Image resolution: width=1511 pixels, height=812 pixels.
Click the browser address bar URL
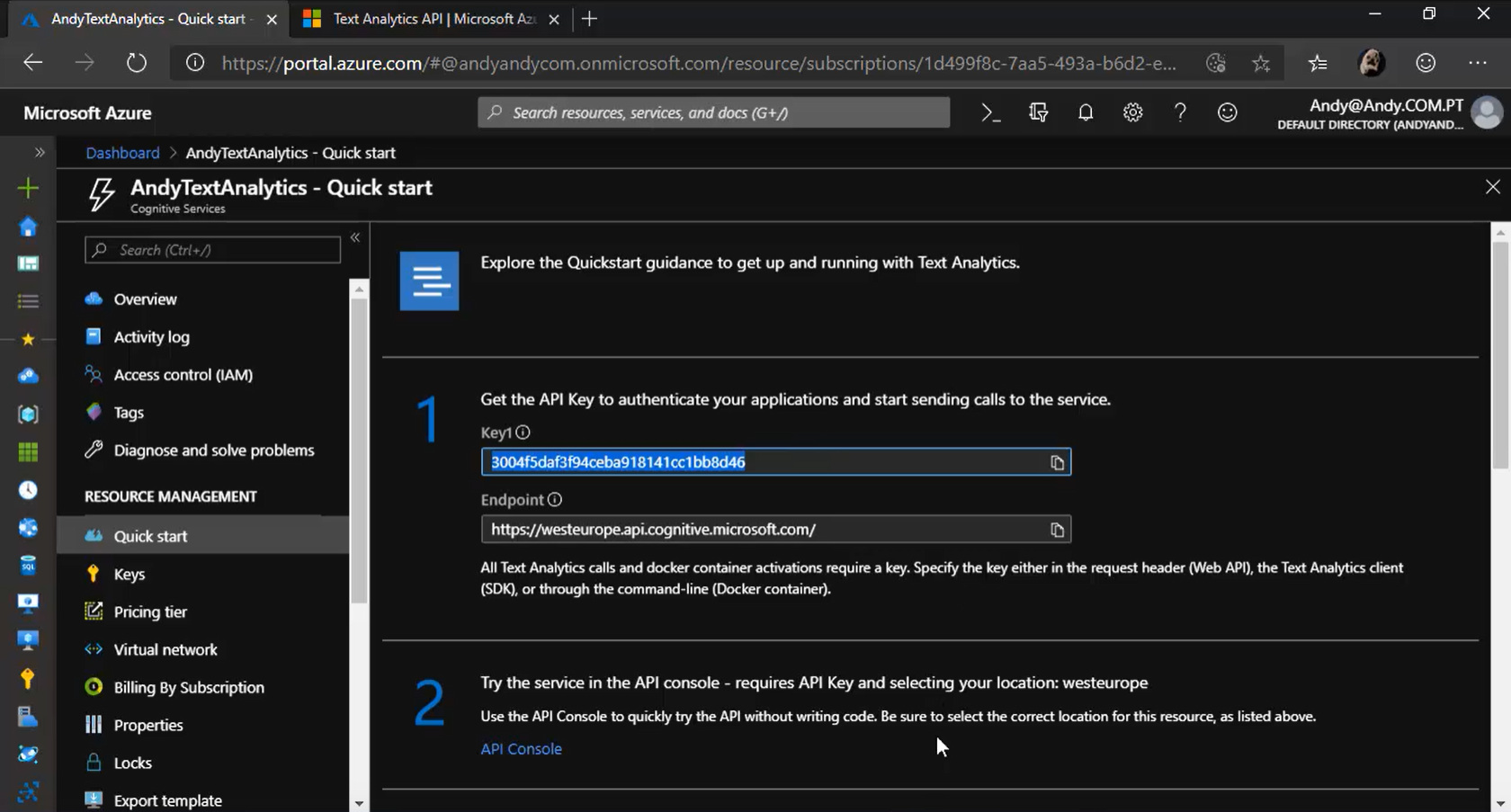coord(698,63)
